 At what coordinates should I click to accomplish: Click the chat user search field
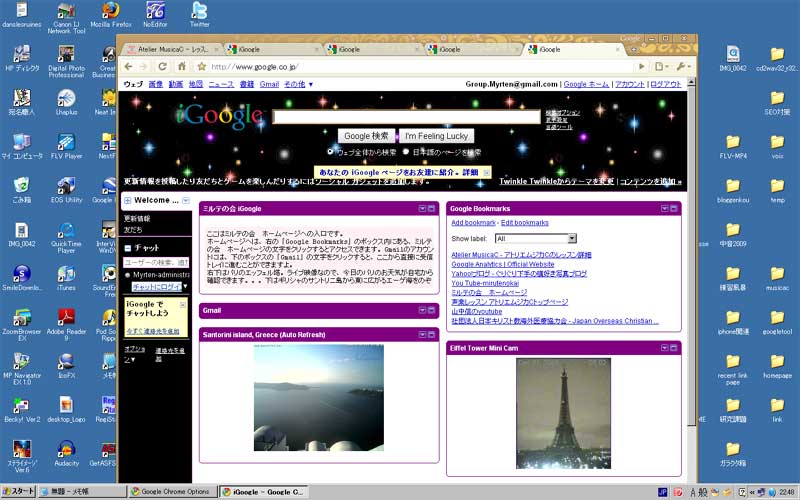pyautogui.click(x=156, y=262)
